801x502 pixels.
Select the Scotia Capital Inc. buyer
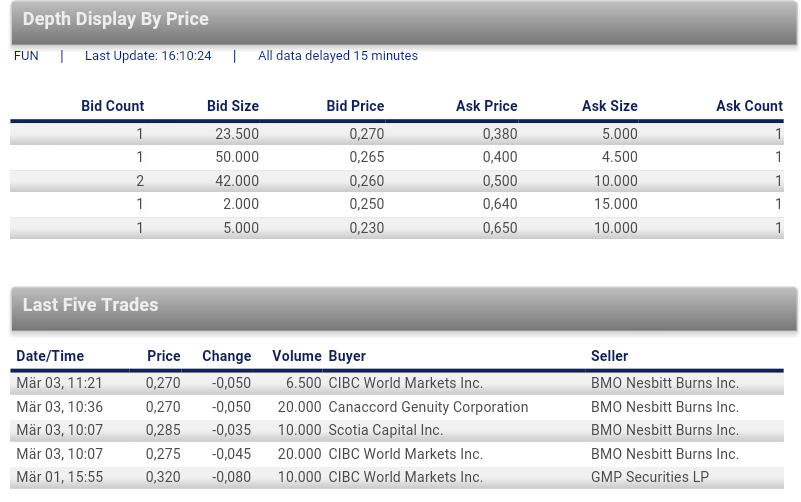coord(385,430)
